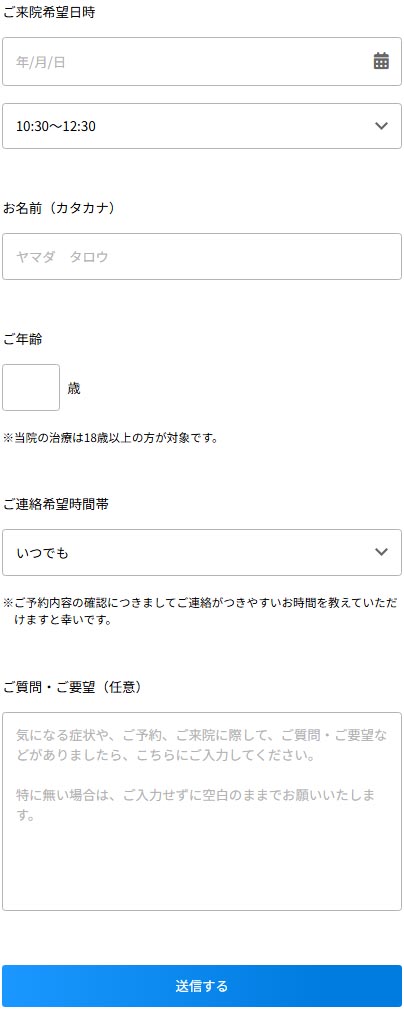The image size is (404, 1009).
Task: Click the chevron on いつでも selector
Action: 381,551
